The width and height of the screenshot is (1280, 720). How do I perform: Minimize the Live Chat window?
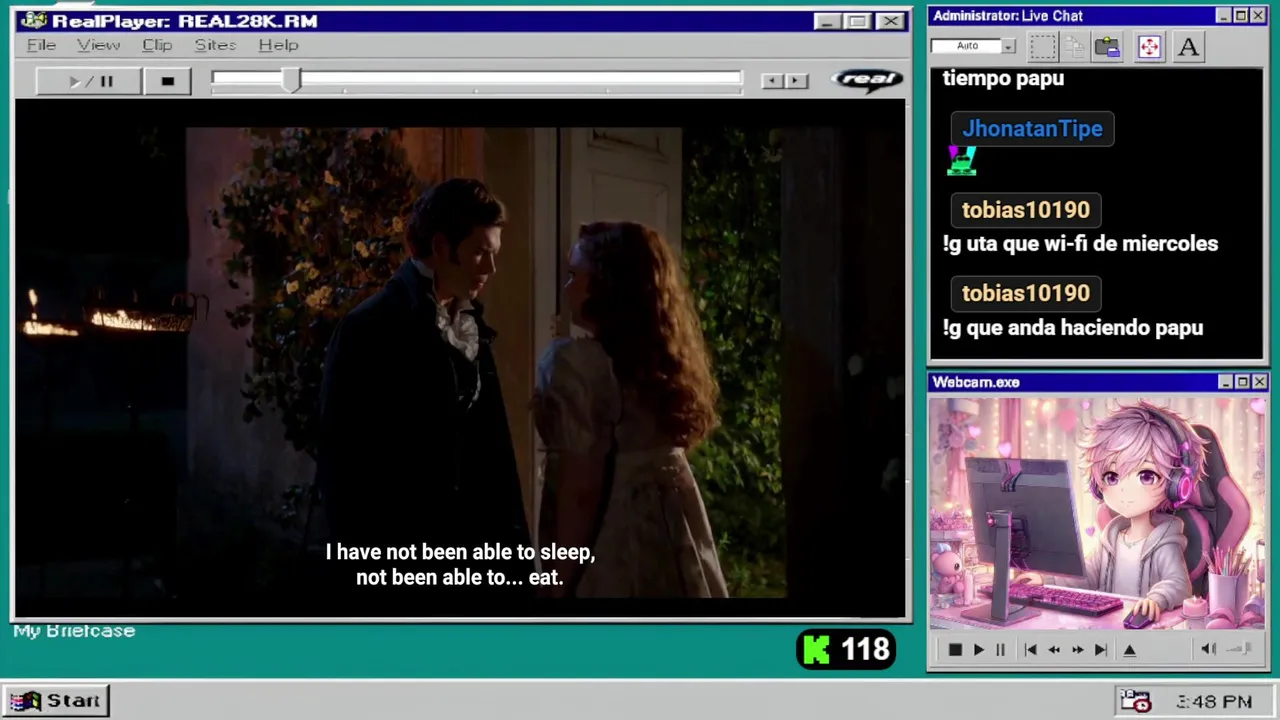[x=1224, y=16]
